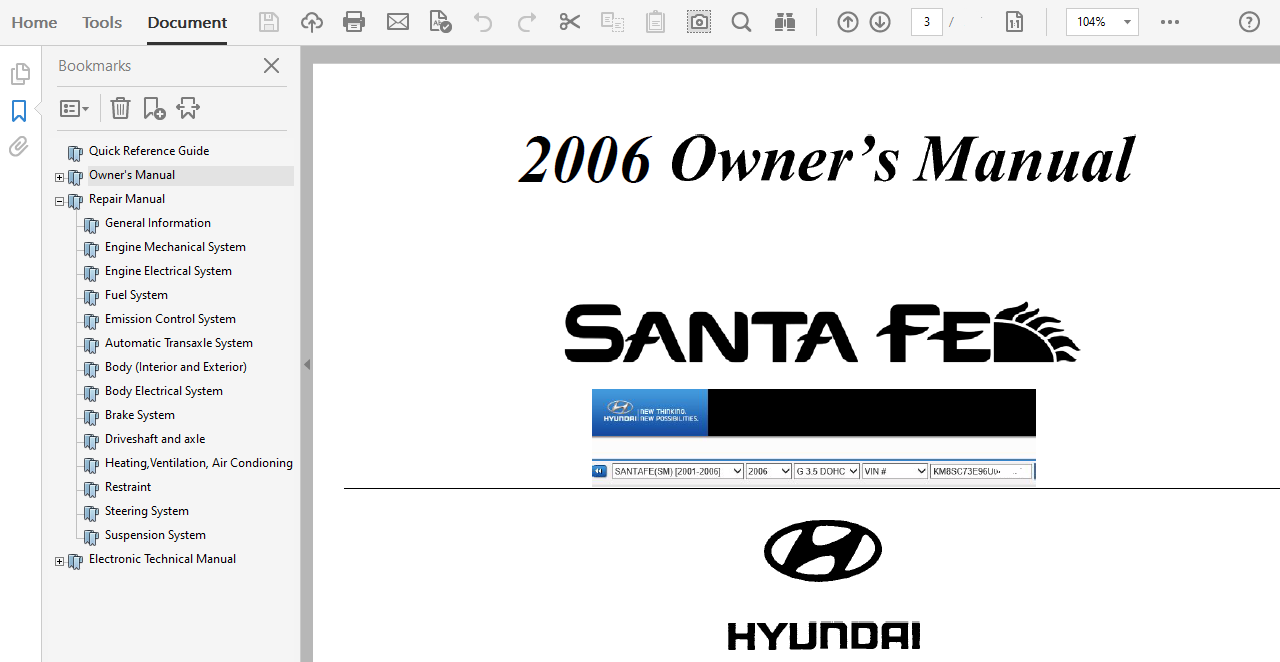Click the Send by email envelope icon
1280x662 pixels.
pos(398,22)
